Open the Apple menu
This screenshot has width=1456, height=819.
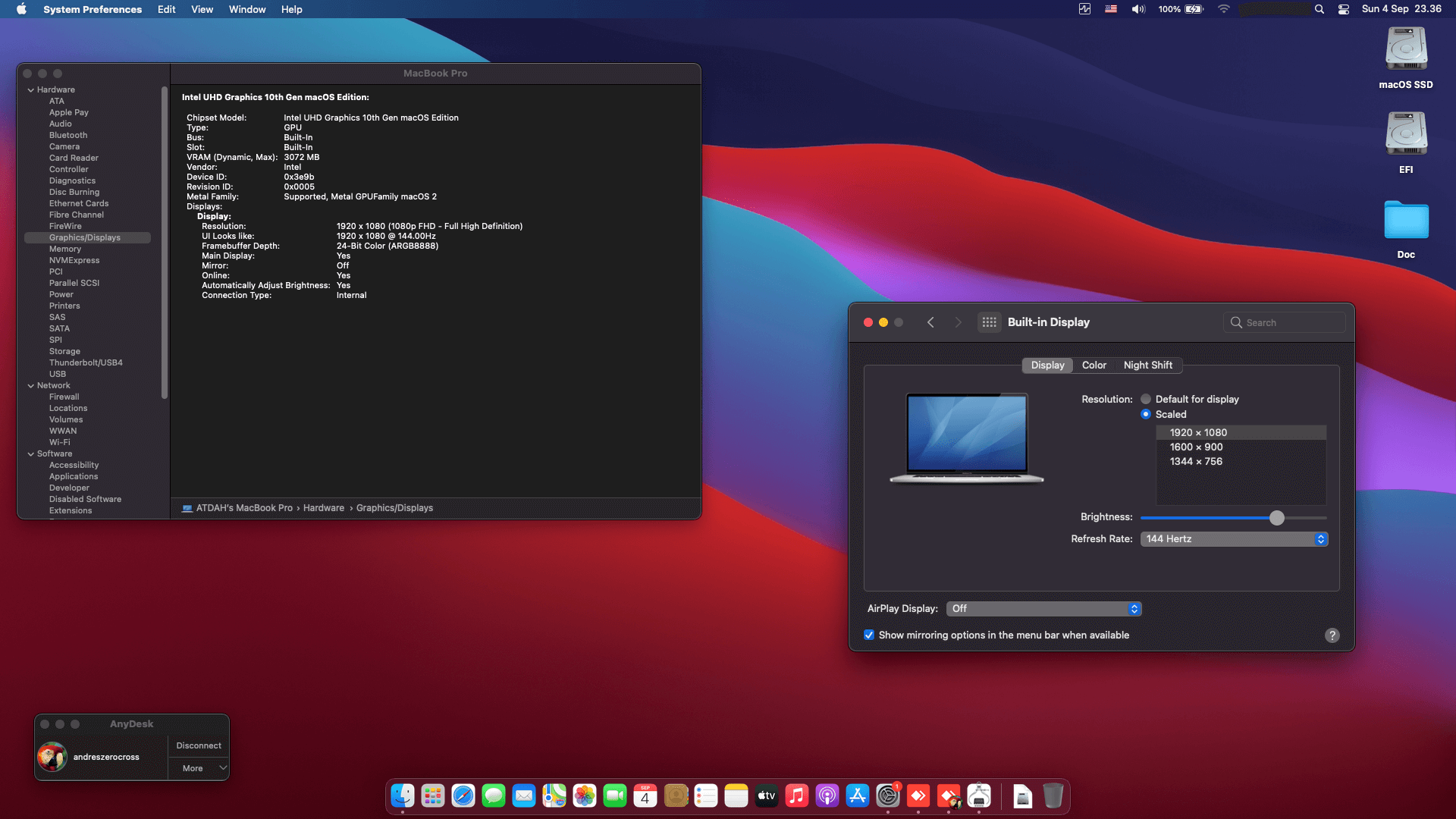tap(21, 9)
